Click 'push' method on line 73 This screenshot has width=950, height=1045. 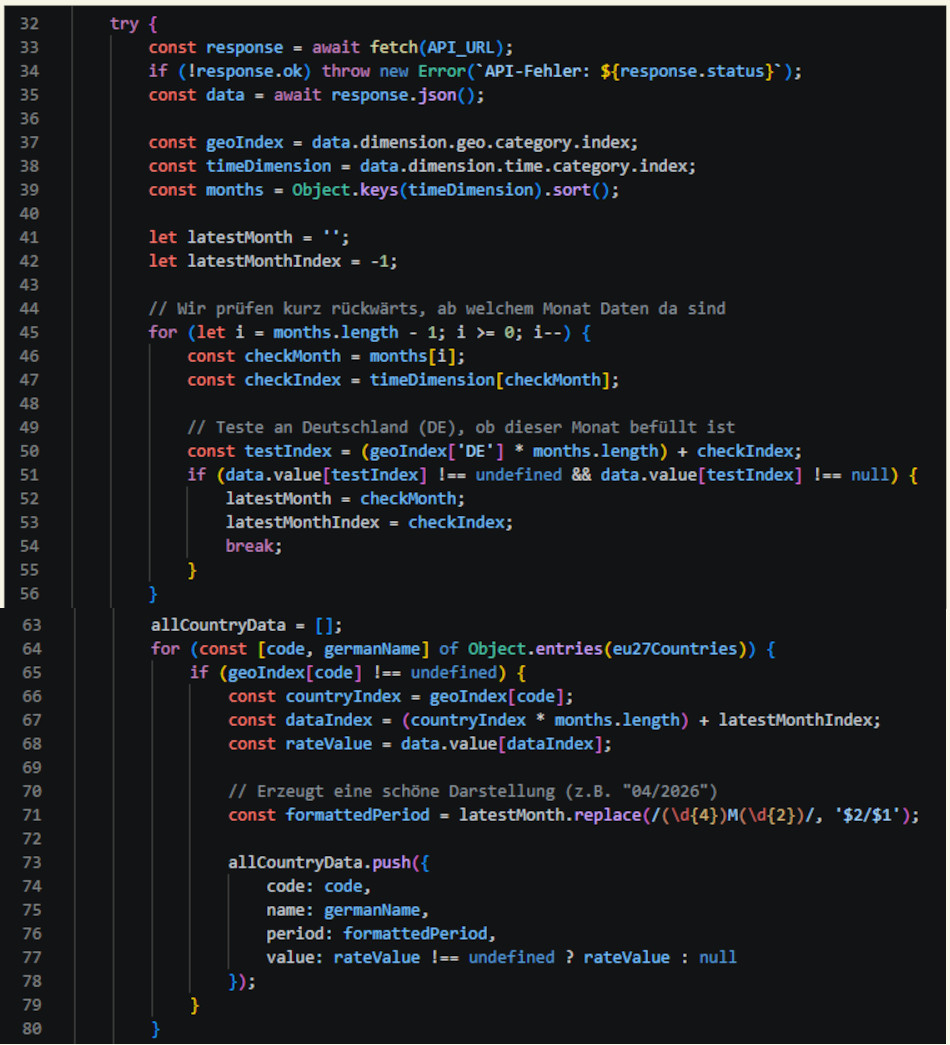391,863
